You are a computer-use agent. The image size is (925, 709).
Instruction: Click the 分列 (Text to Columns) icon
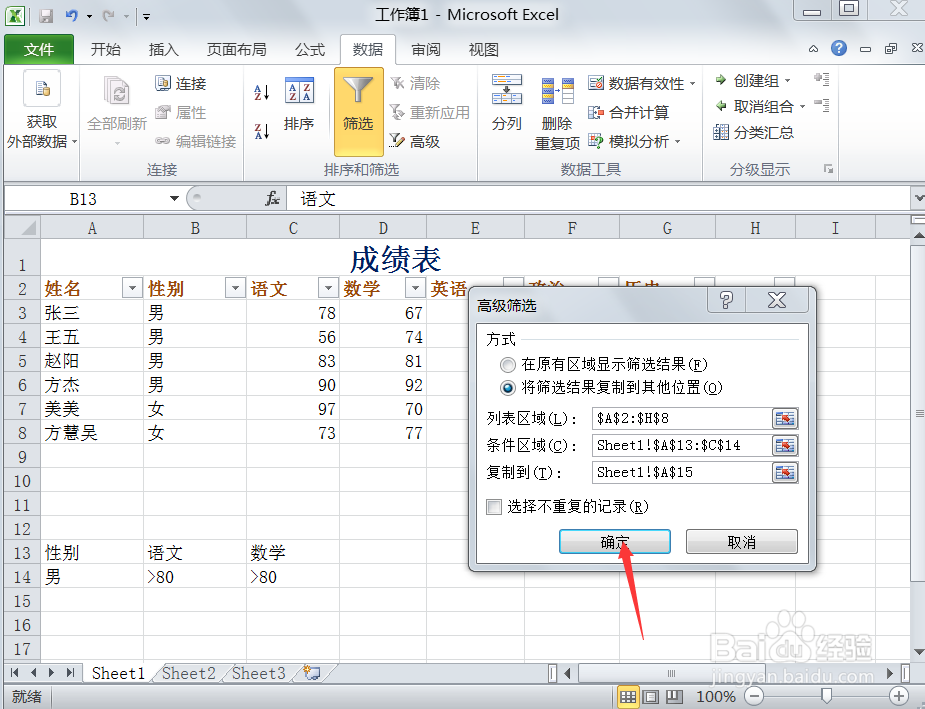point(507,107)
